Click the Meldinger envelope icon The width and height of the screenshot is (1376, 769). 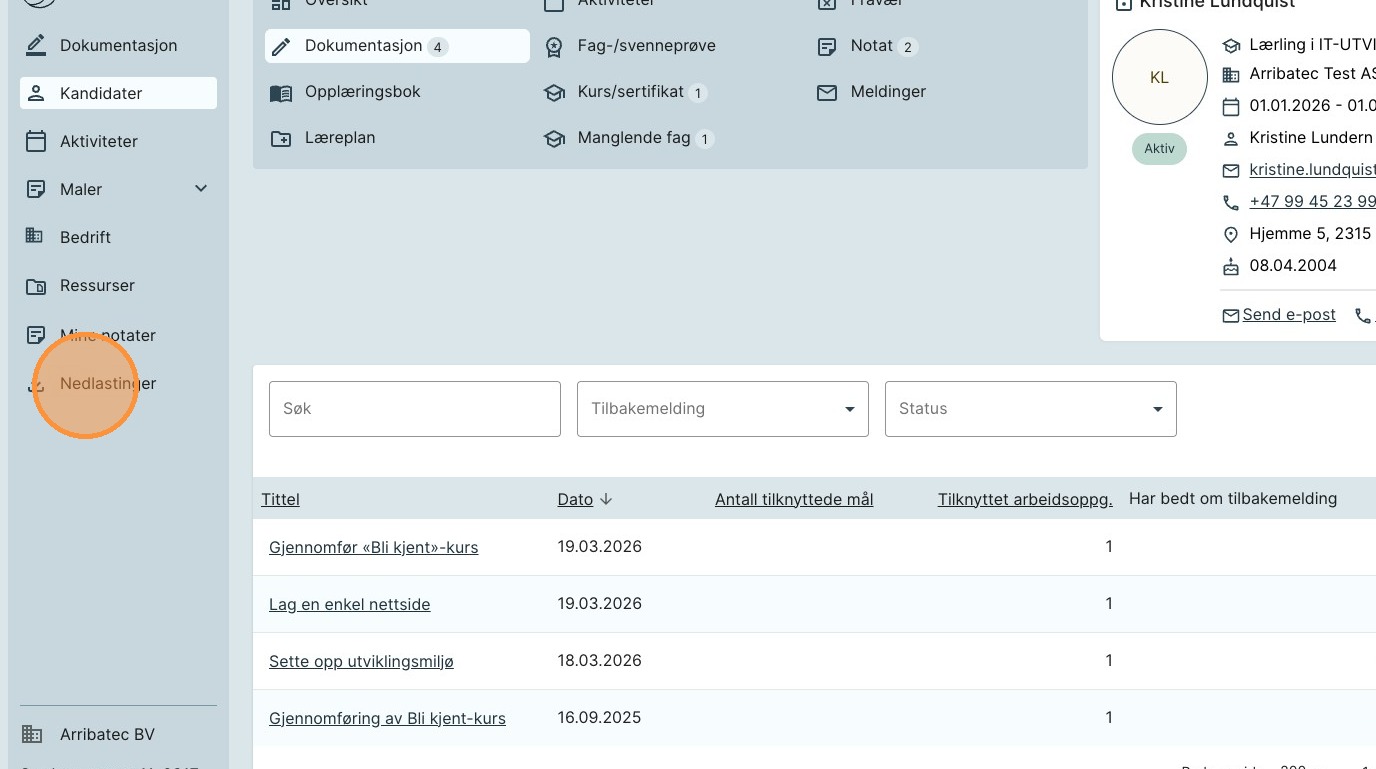point(827,92)
